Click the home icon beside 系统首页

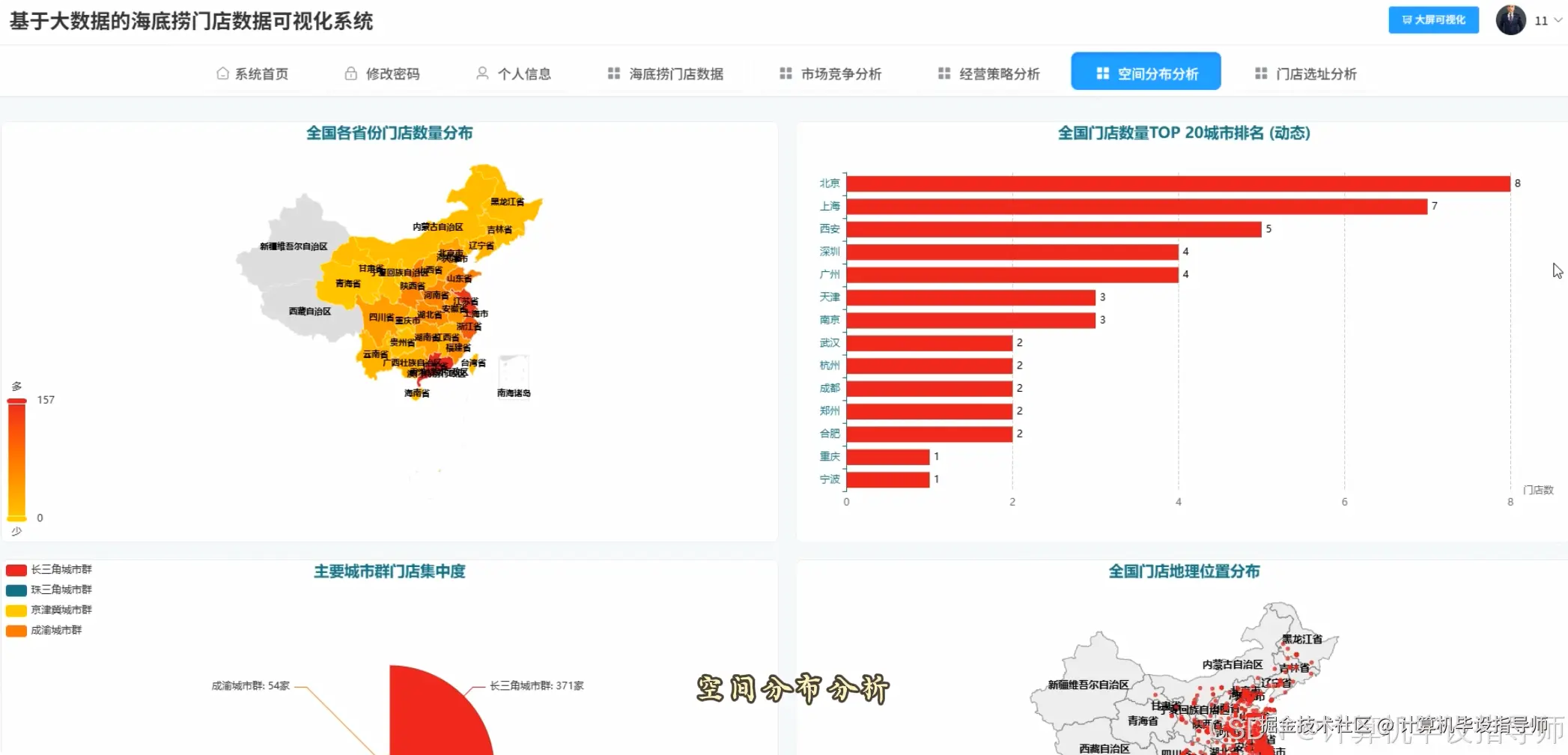[x=222, y=73]
